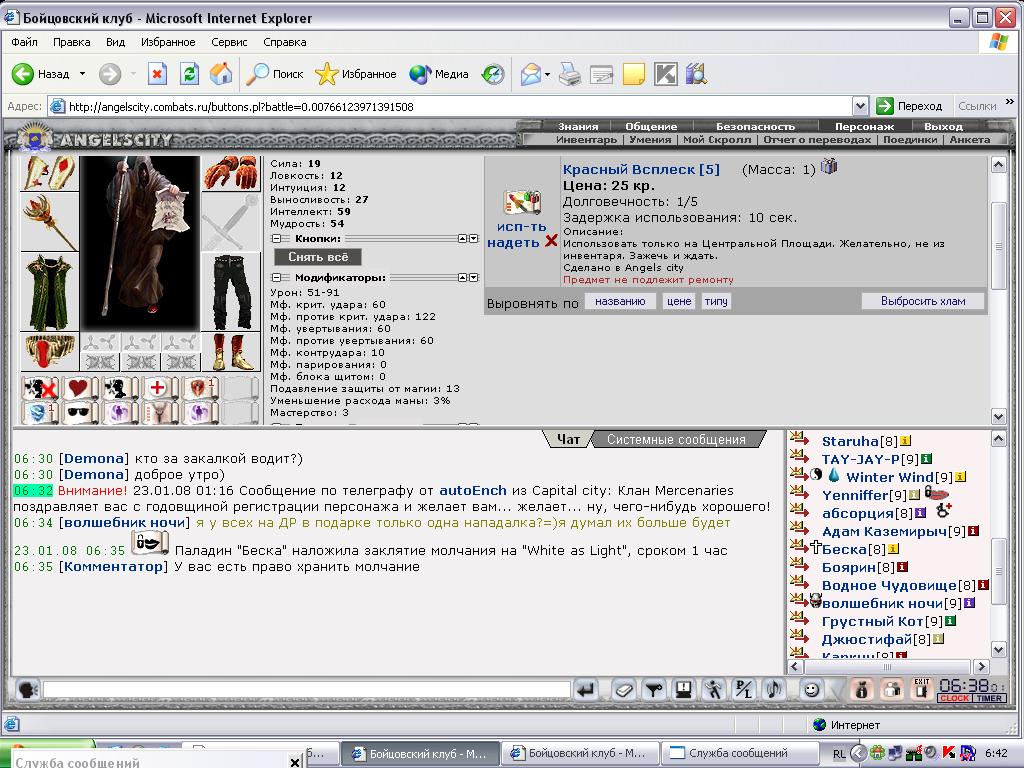Click the chat filter funnel icon

(654, 690)
